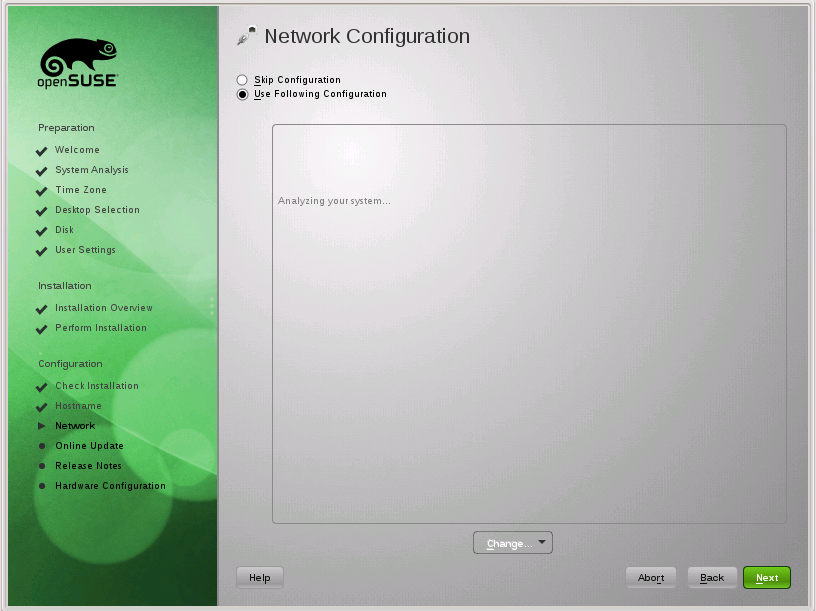The height and width of the screenshot is (611, 816).
Task: Click the Online Update bullet icon
Action: 42,446
